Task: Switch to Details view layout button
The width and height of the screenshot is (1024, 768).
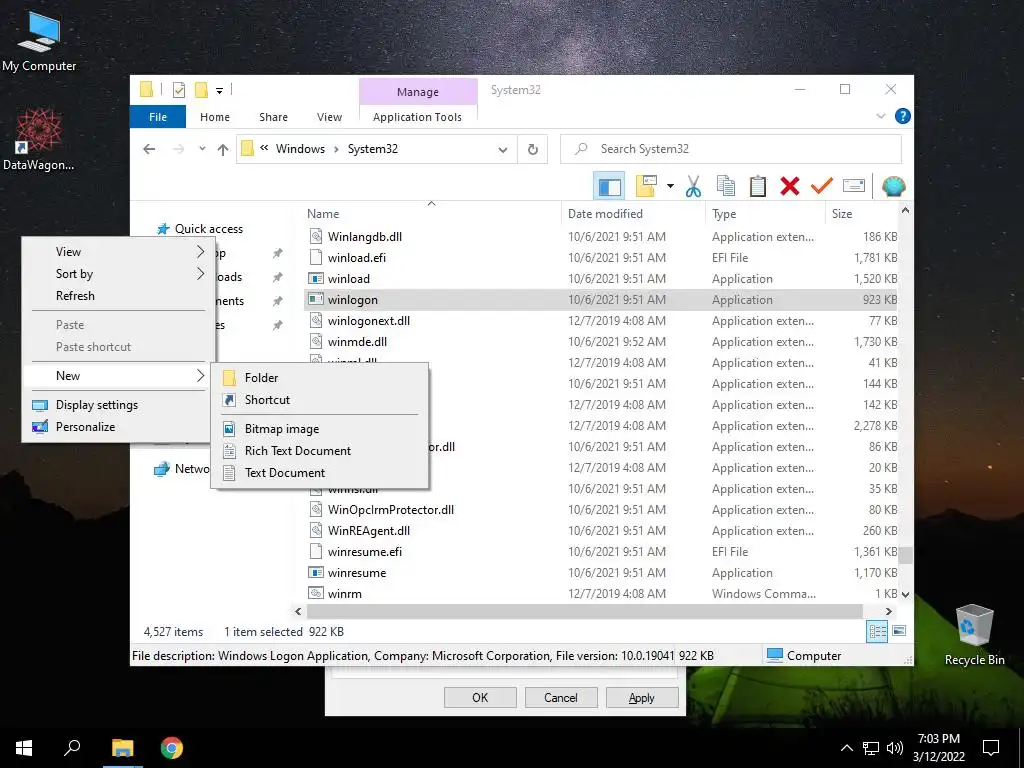Action: tap(877, 631)
